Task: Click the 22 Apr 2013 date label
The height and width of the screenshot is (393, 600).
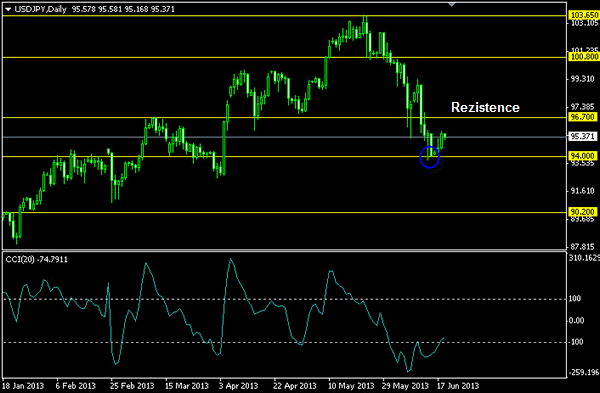Action: point(295,386)
